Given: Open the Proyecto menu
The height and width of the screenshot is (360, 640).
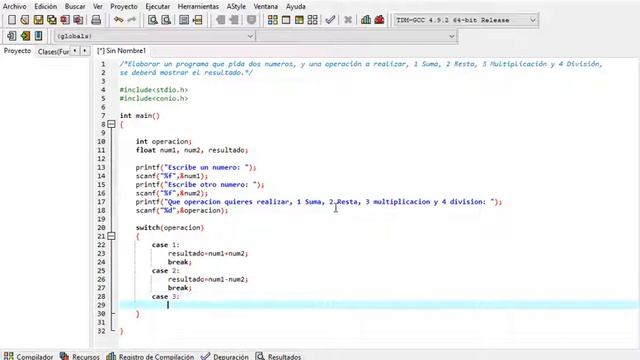Looking at the screenshot, I should click(x=124, y=7).
